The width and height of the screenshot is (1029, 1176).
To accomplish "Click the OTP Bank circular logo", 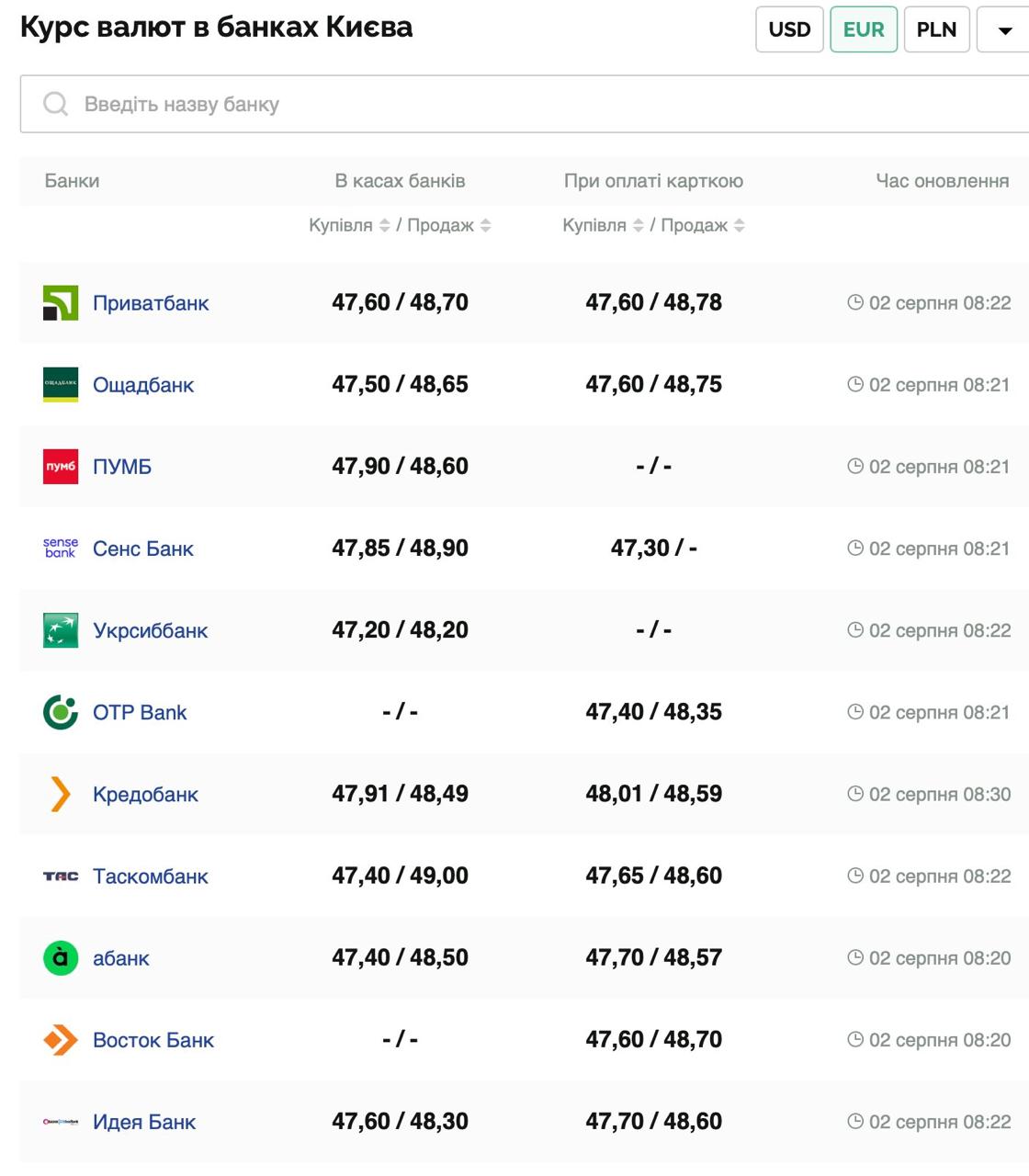I will pos(61,712).
